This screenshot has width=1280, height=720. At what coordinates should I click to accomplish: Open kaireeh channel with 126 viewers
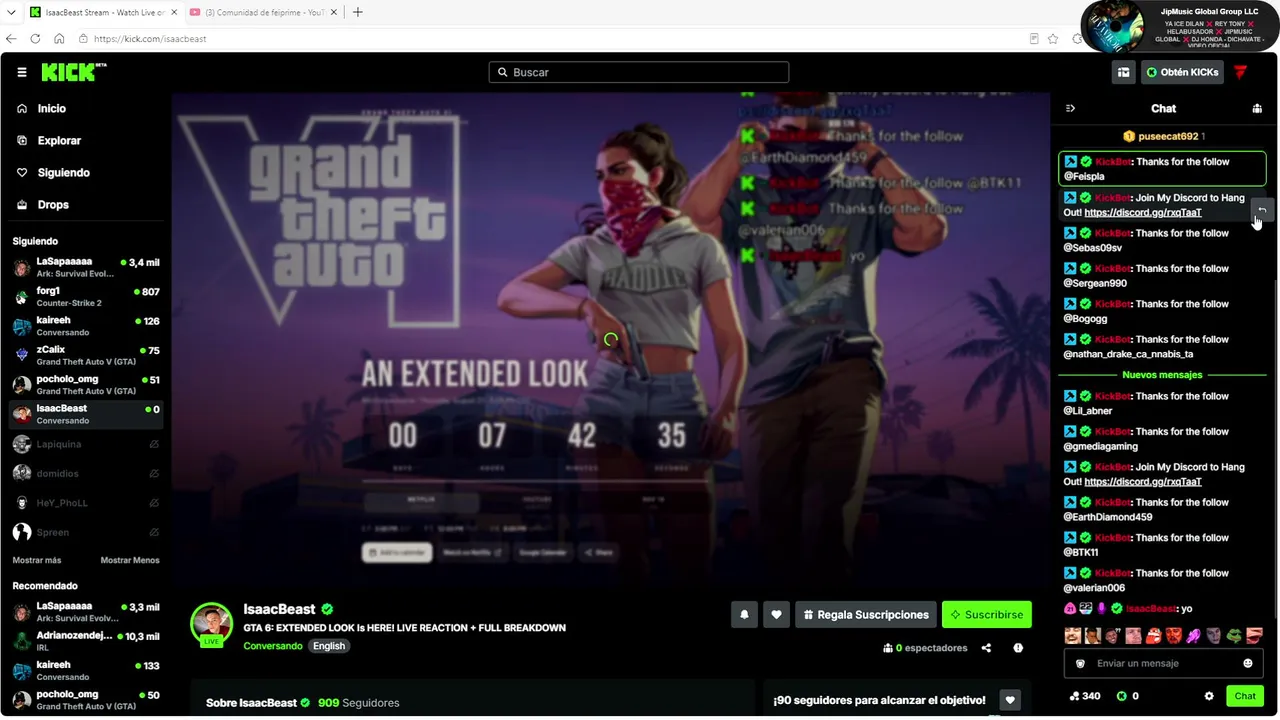click(x=86, y=326)
